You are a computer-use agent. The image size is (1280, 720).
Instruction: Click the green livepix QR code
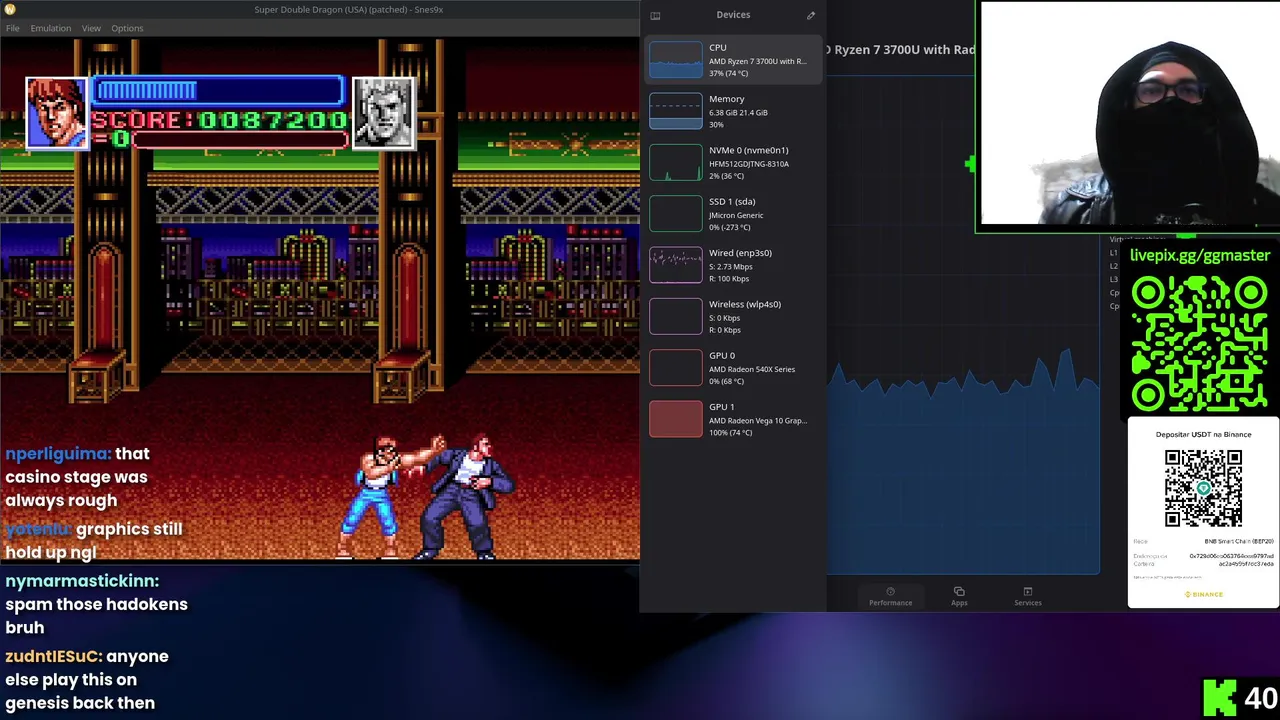click(1199, 344)
